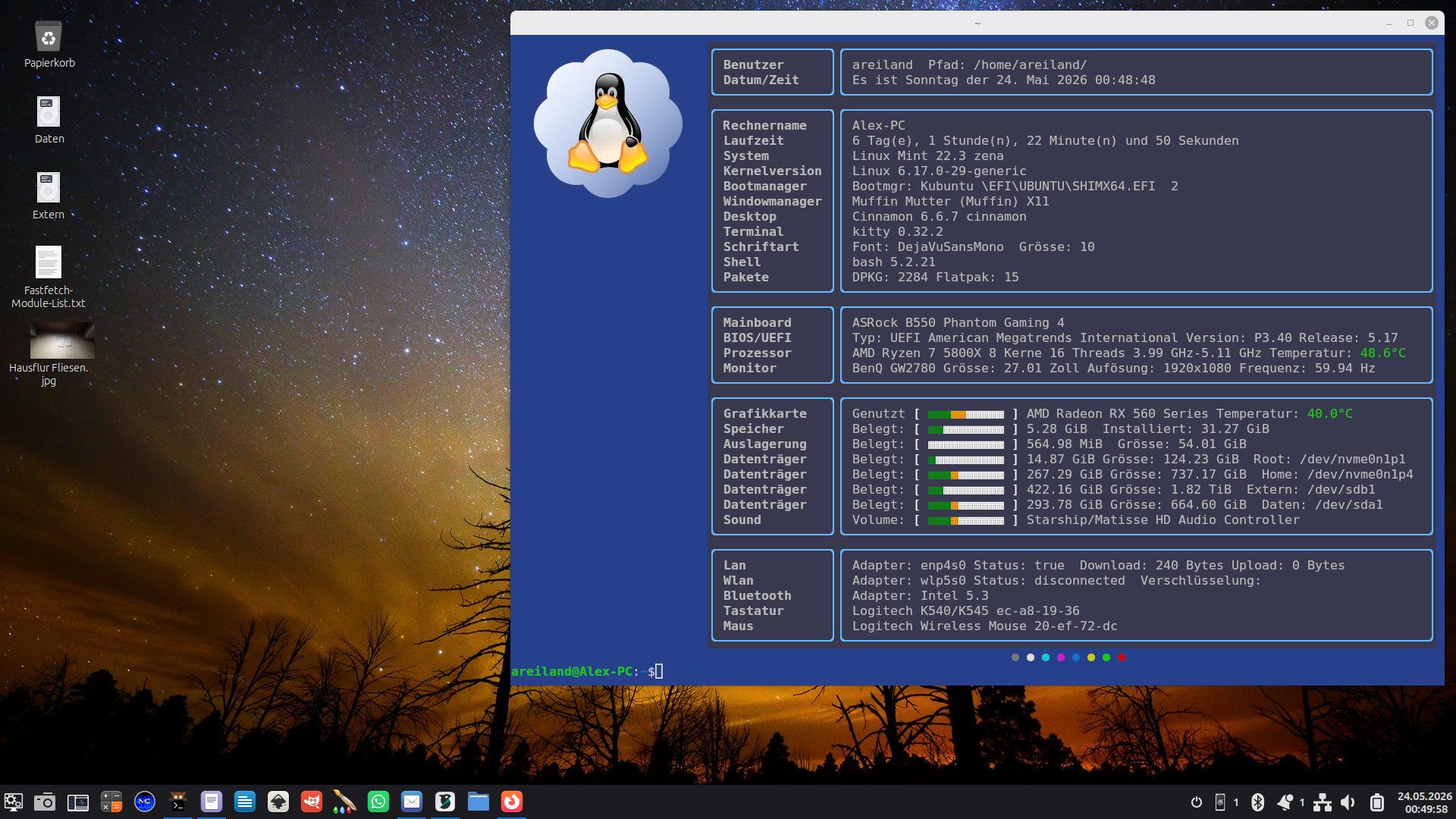Open WhatsApp from the taskbar
The image size is (1456, 819).
(378, 802)
